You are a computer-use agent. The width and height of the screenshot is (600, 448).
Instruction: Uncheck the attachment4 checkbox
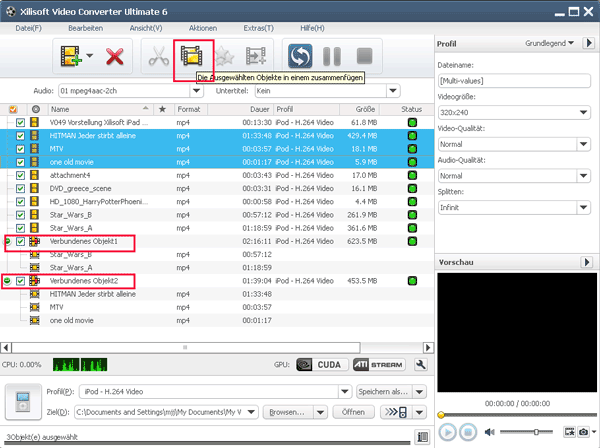[20, 176]
